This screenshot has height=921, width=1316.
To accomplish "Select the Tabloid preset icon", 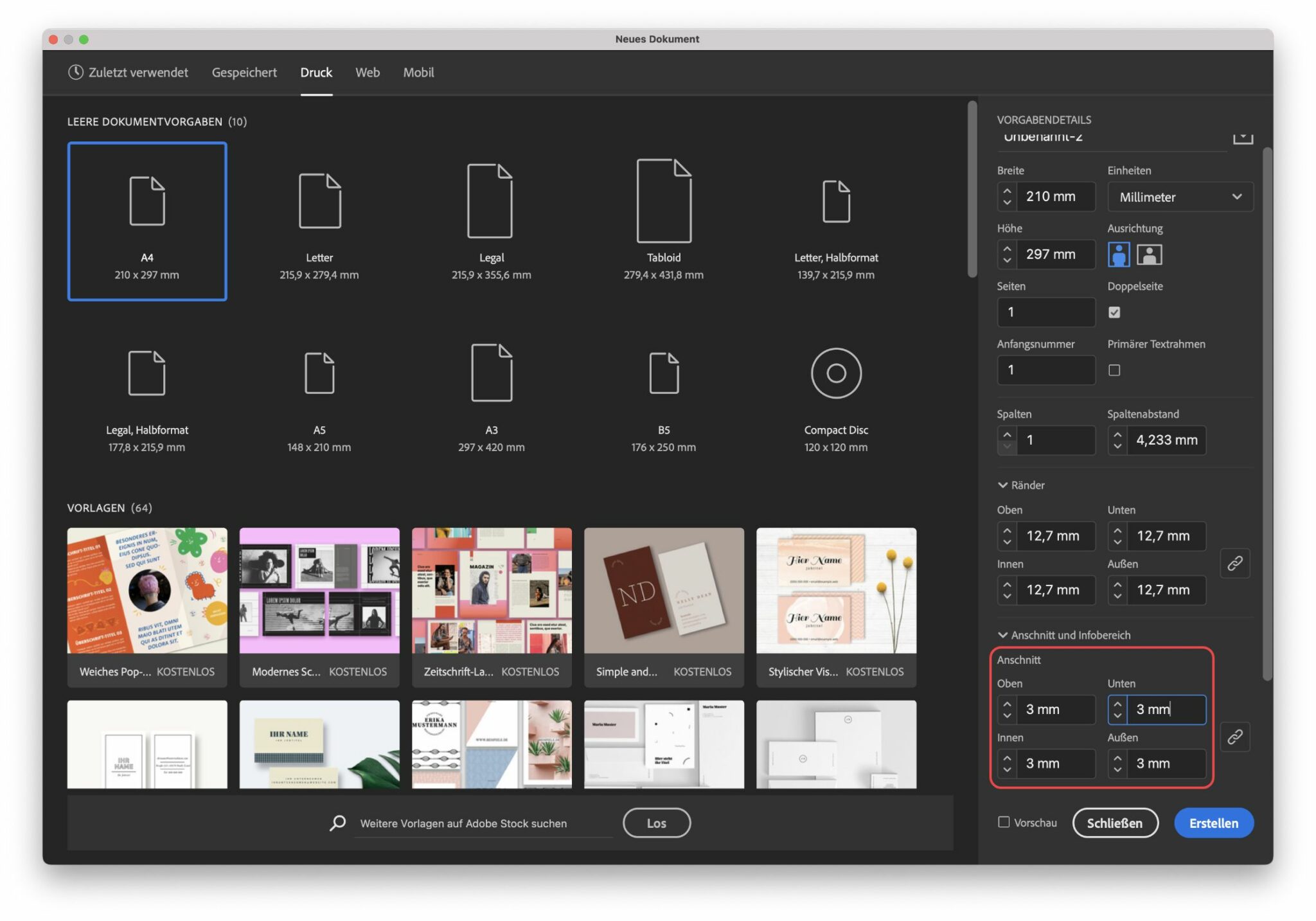I will pyautogui.click(x=664, y=201).
